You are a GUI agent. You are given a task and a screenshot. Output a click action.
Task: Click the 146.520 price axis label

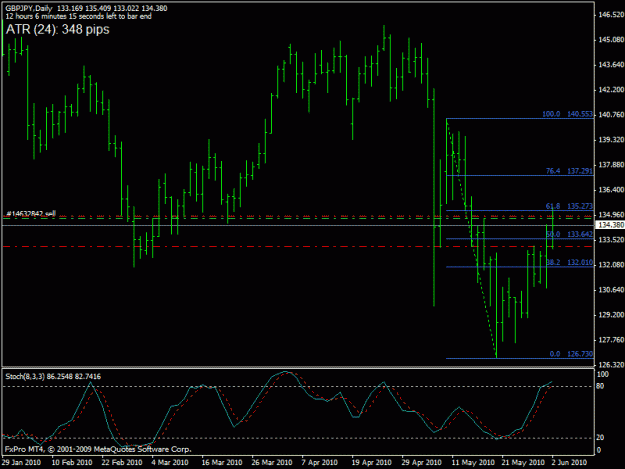611,15
